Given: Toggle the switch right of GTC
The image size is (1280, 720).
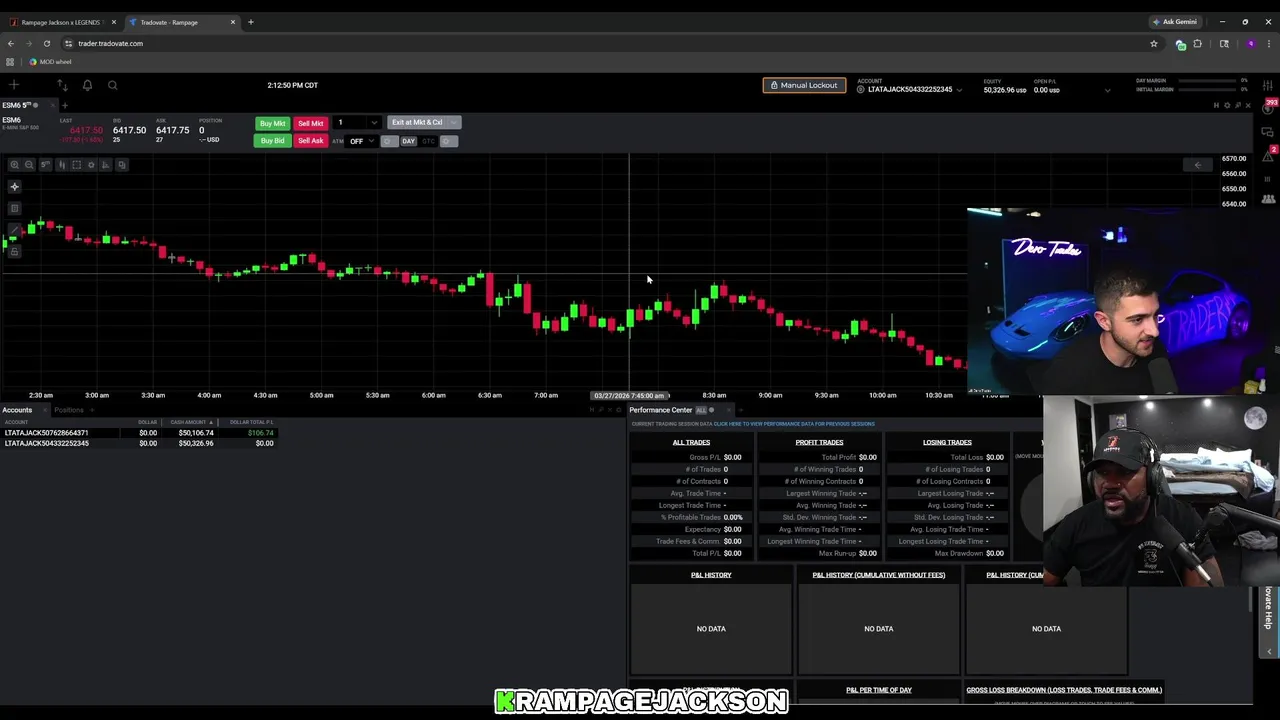Looking at the screenshot, I should 448,141.
